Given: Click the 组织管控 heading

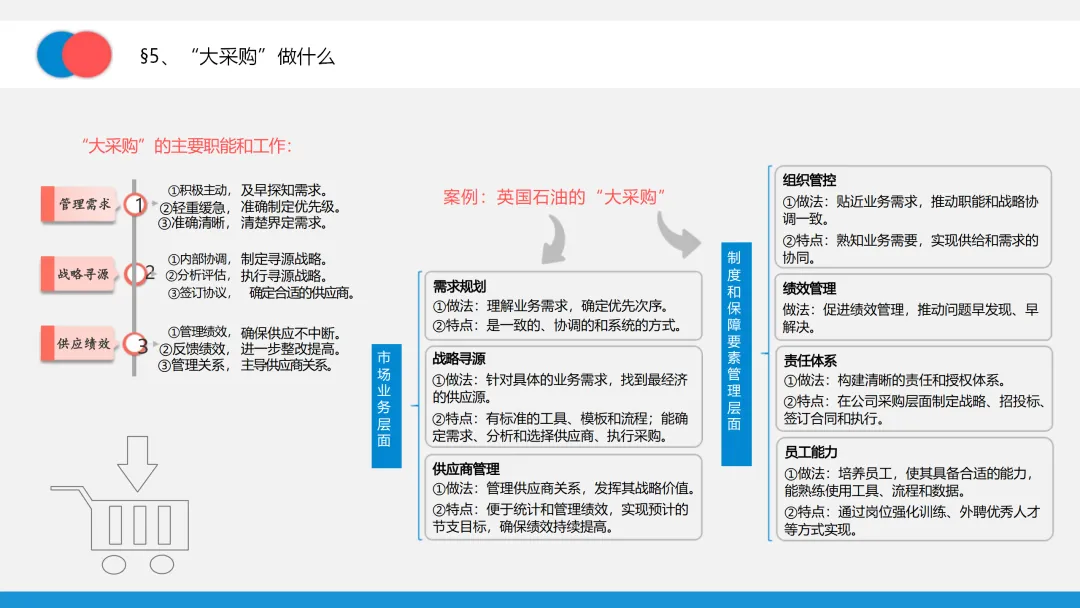Looking at the screenshot, I should (809, 180).
